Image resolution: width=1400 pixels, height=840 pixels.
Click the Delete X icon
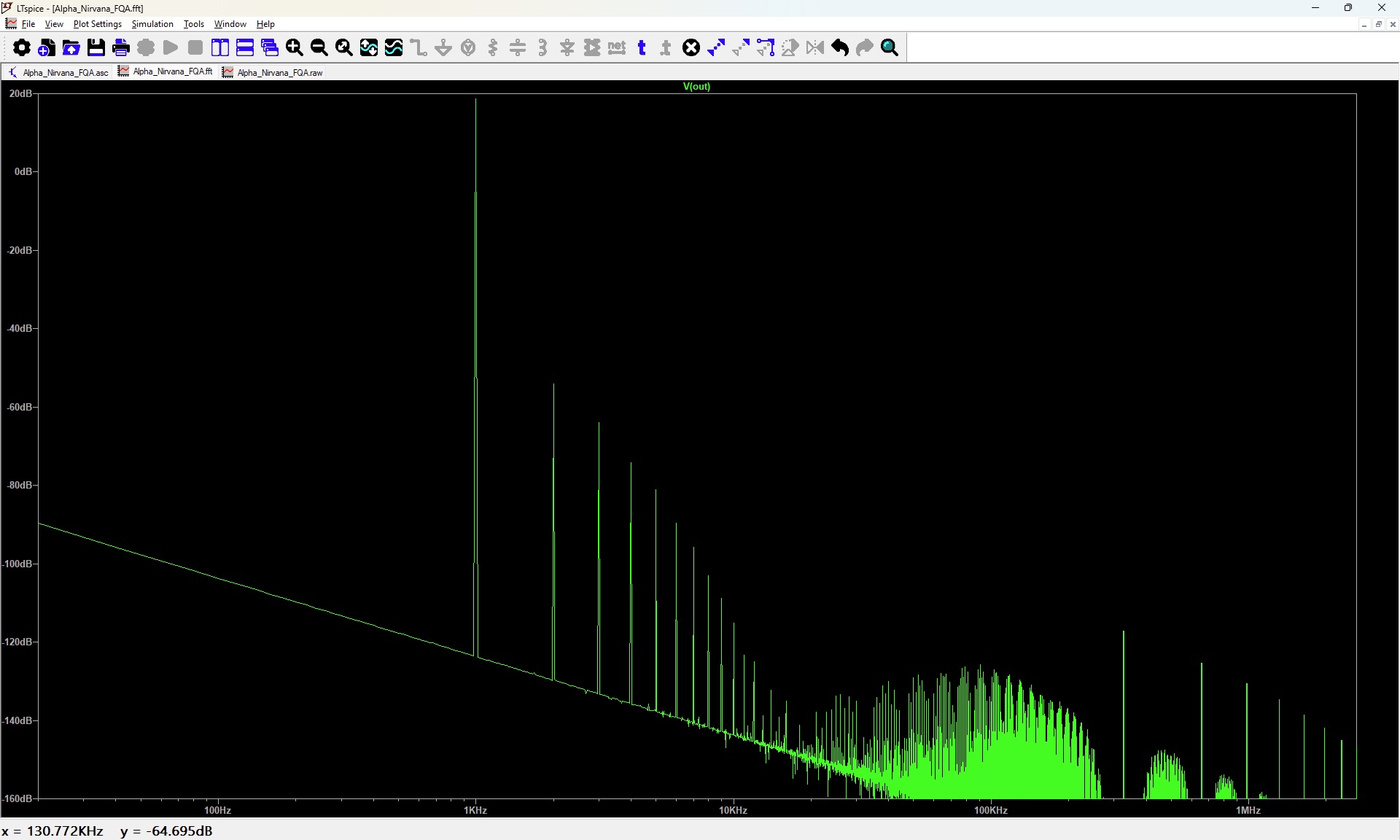tap(691, 48)
